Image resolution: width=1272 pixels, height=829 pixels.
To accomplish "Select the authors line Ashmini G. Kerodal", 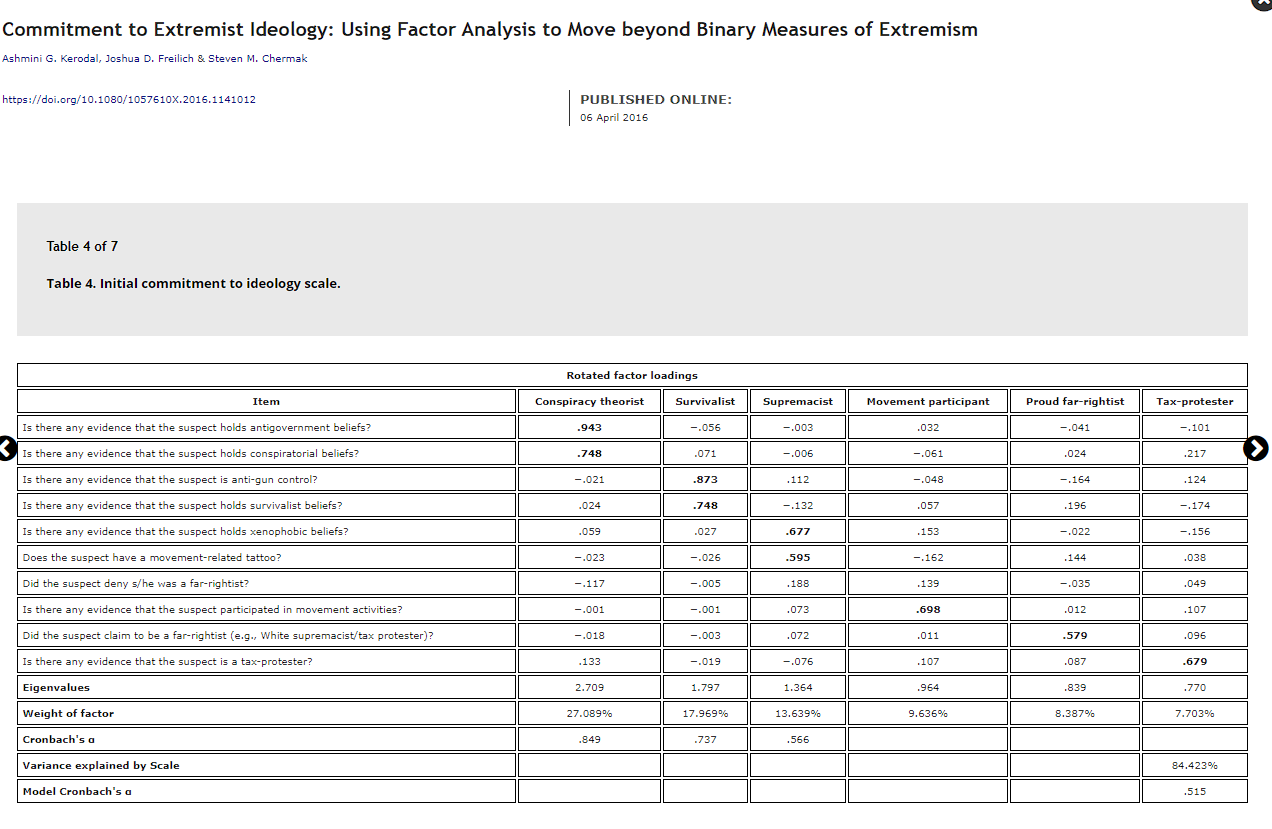I will (x=155, y=58).
